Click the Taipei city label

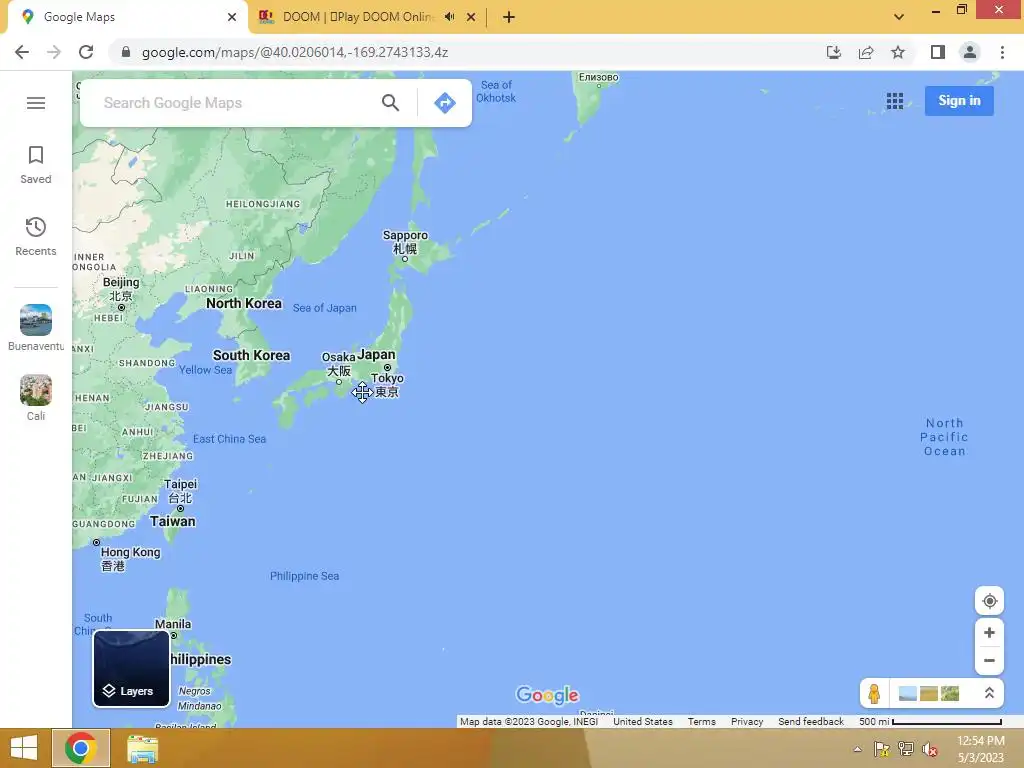click(180, 491)
